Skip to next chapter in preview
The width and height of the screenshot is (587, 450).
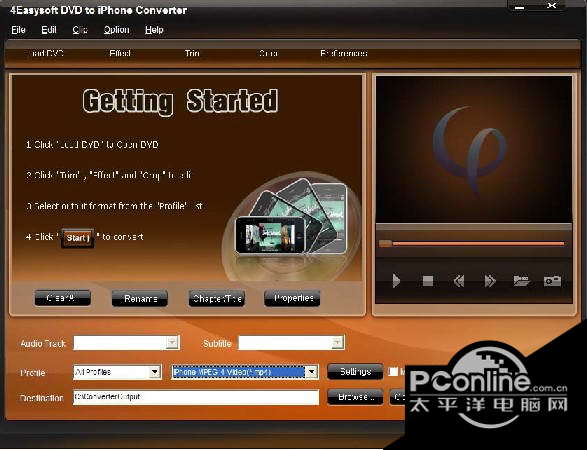pyautogui.click(x=490, y=280)
